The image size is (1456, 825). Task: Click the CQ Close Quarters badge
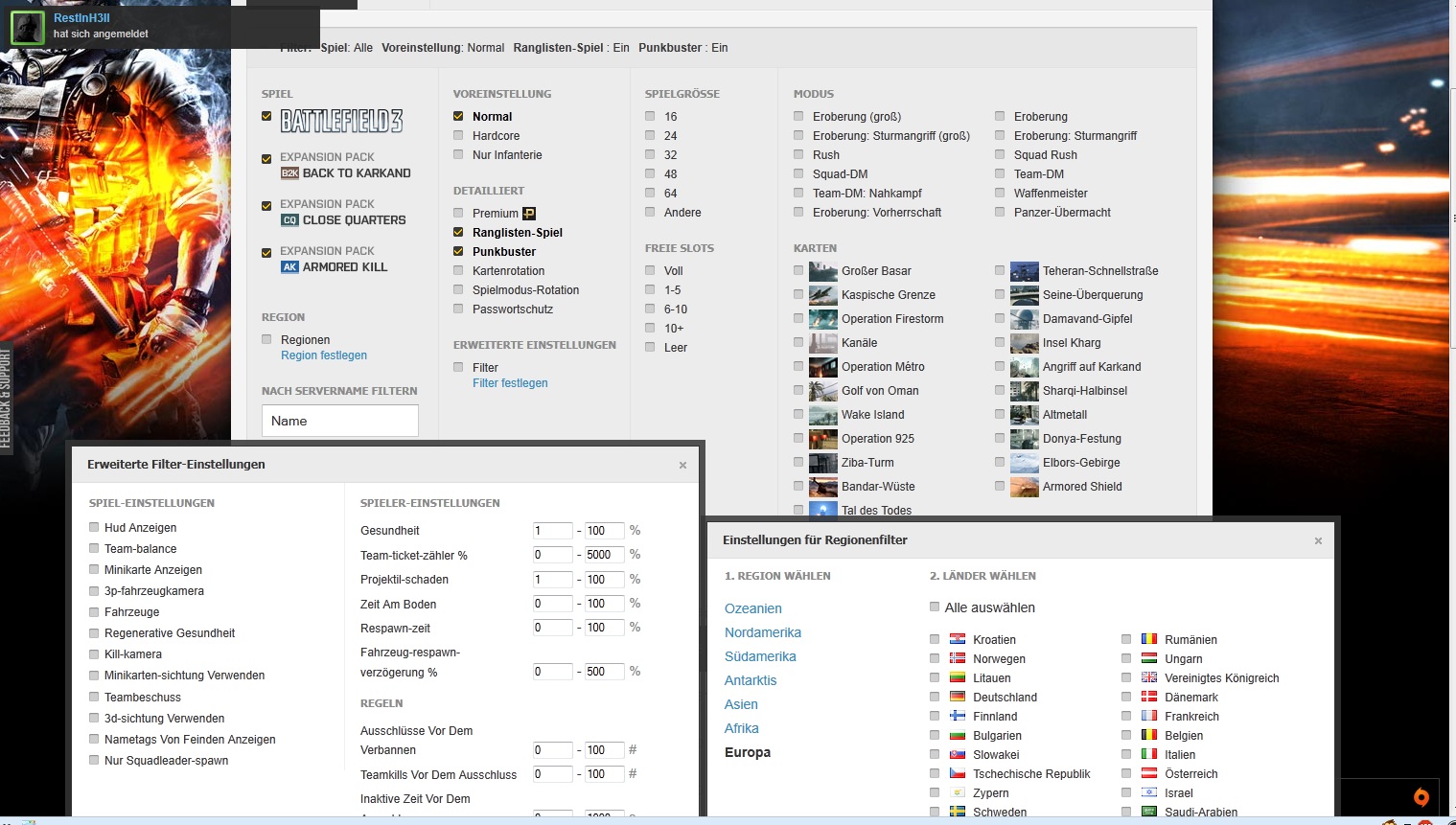pyautogui.click(x=289, y=220)
